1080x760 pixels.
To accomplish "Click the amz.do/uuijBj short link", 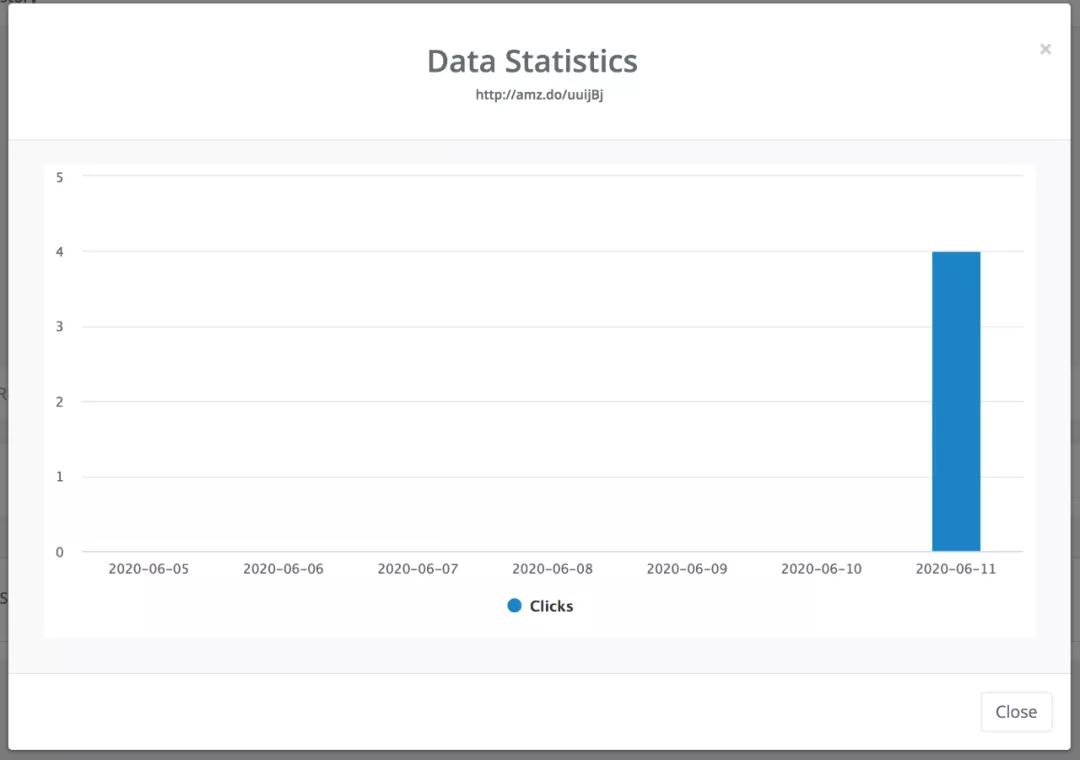I will (x=539, y=96).
